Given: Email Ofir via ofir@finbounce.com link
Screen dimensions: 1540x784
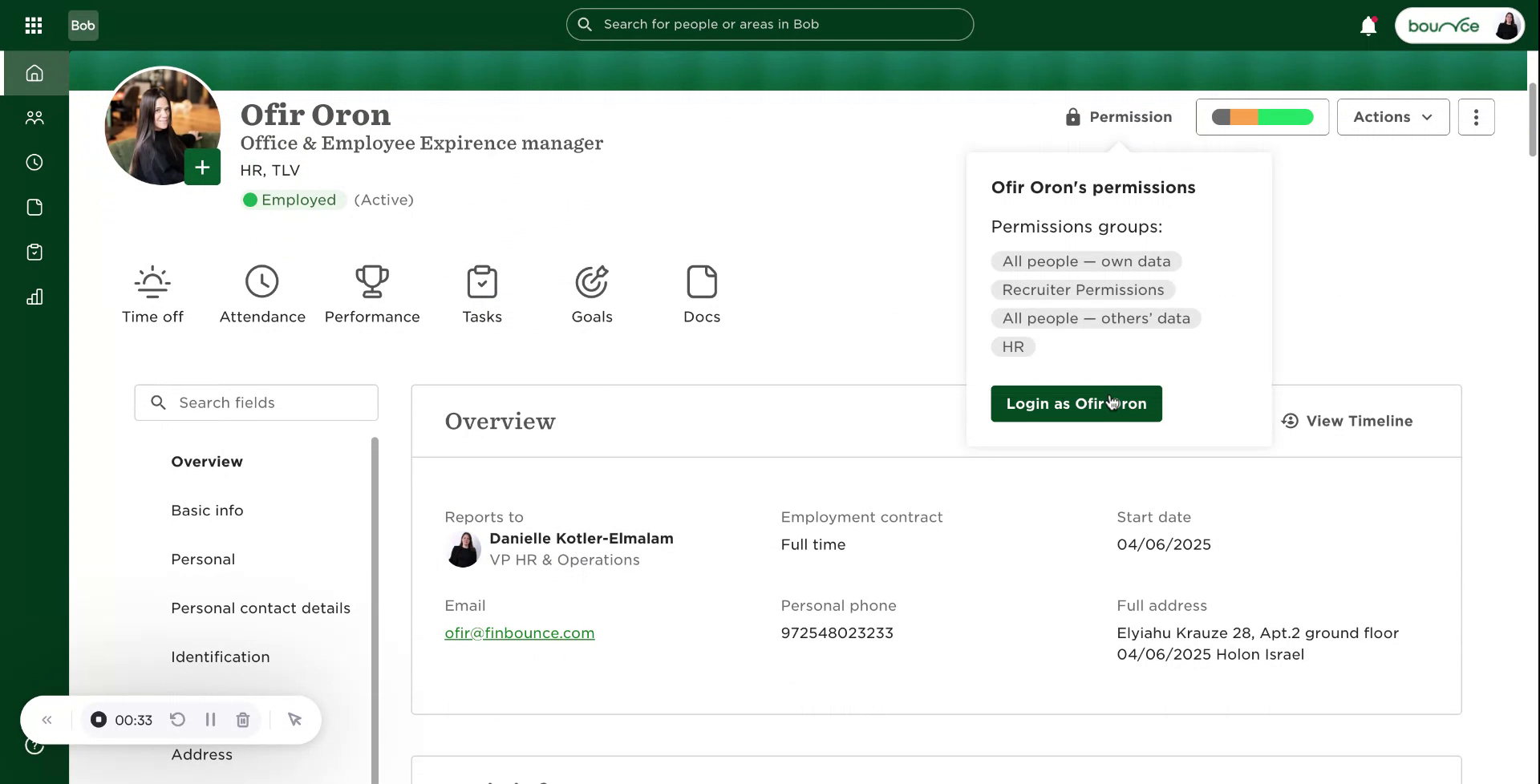Looking at the screenshot, I should 519,632.
